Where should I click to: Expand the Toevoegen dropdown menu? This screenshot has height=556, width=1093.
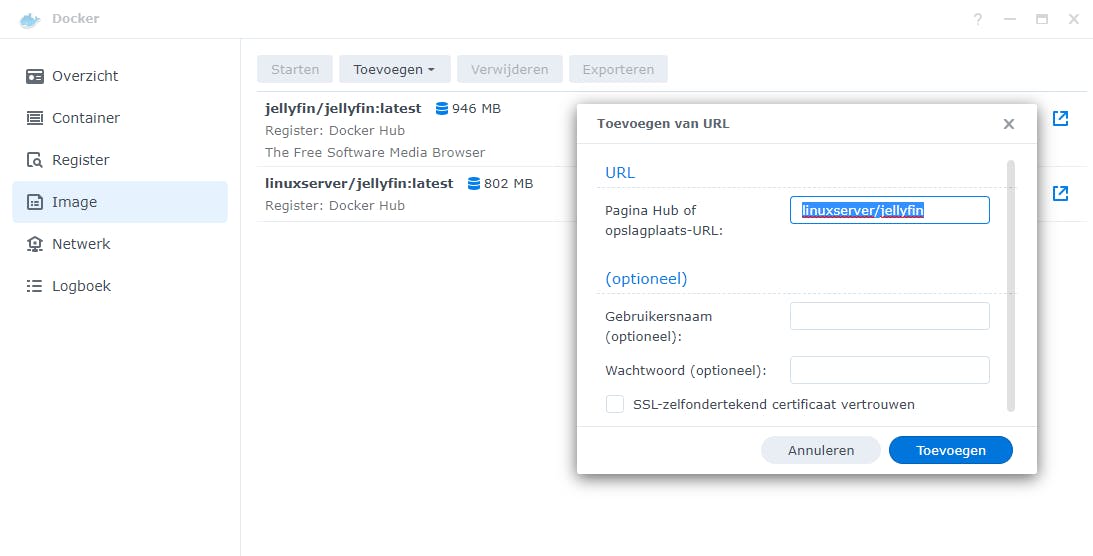click(x=394, y=70)
